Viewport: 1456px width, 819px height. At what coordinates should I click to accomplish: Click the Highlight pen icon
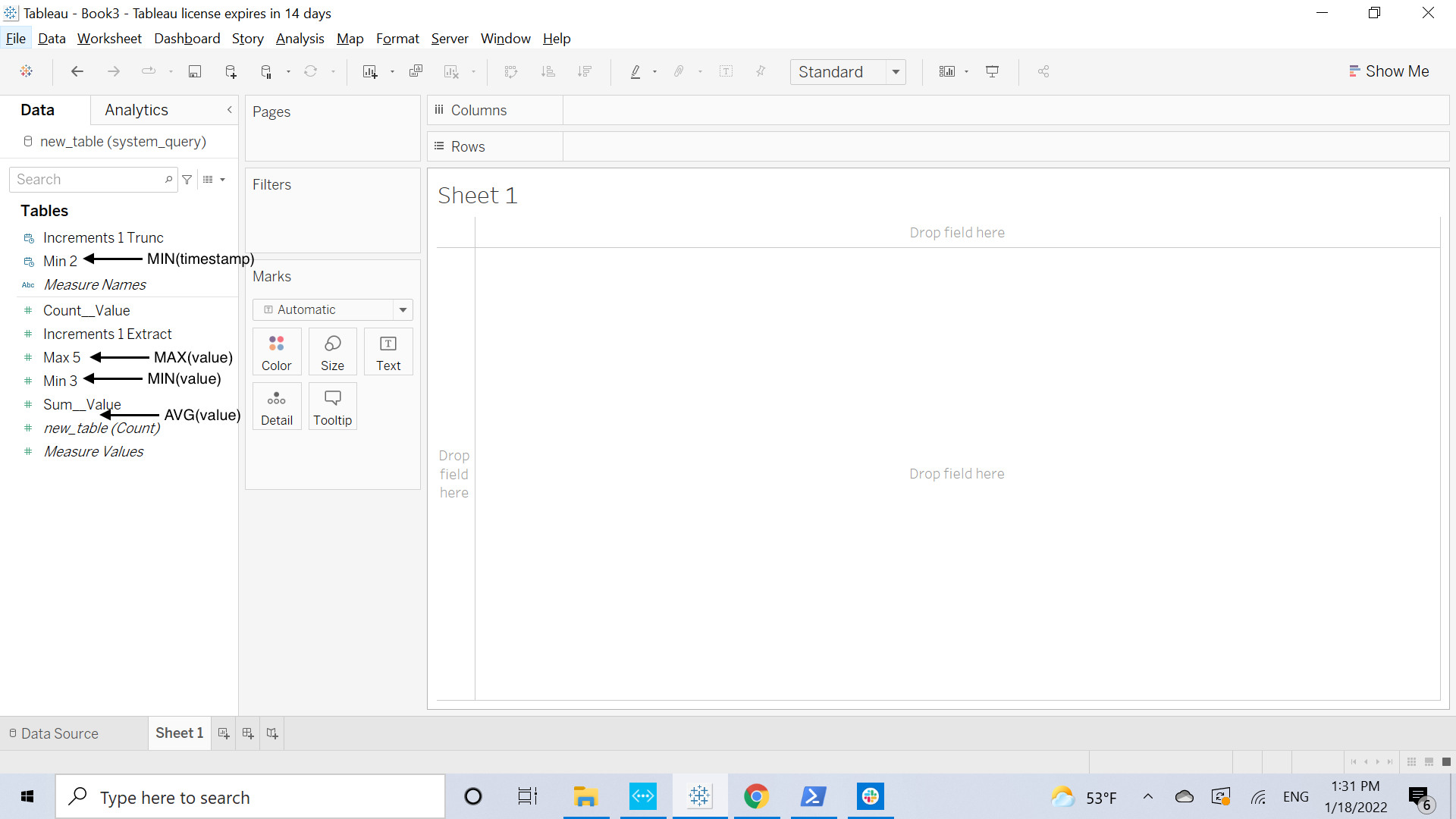coord(635,71)
